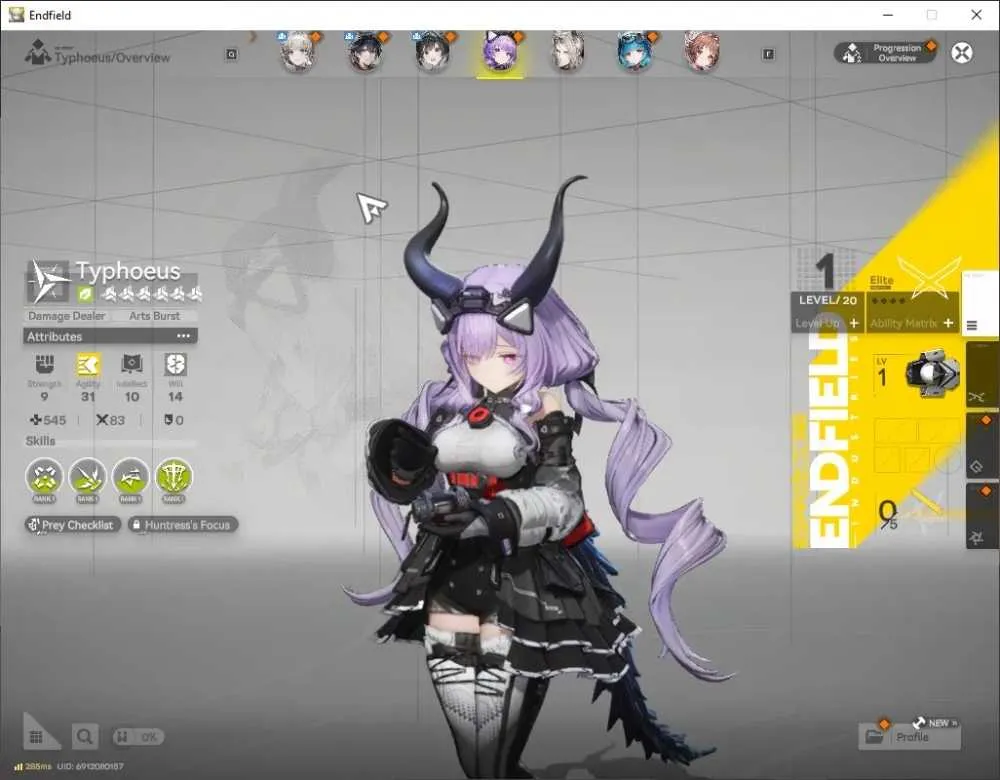Select the purple-haired horned operator portrait
The image size is (1000, 780).
500,52
